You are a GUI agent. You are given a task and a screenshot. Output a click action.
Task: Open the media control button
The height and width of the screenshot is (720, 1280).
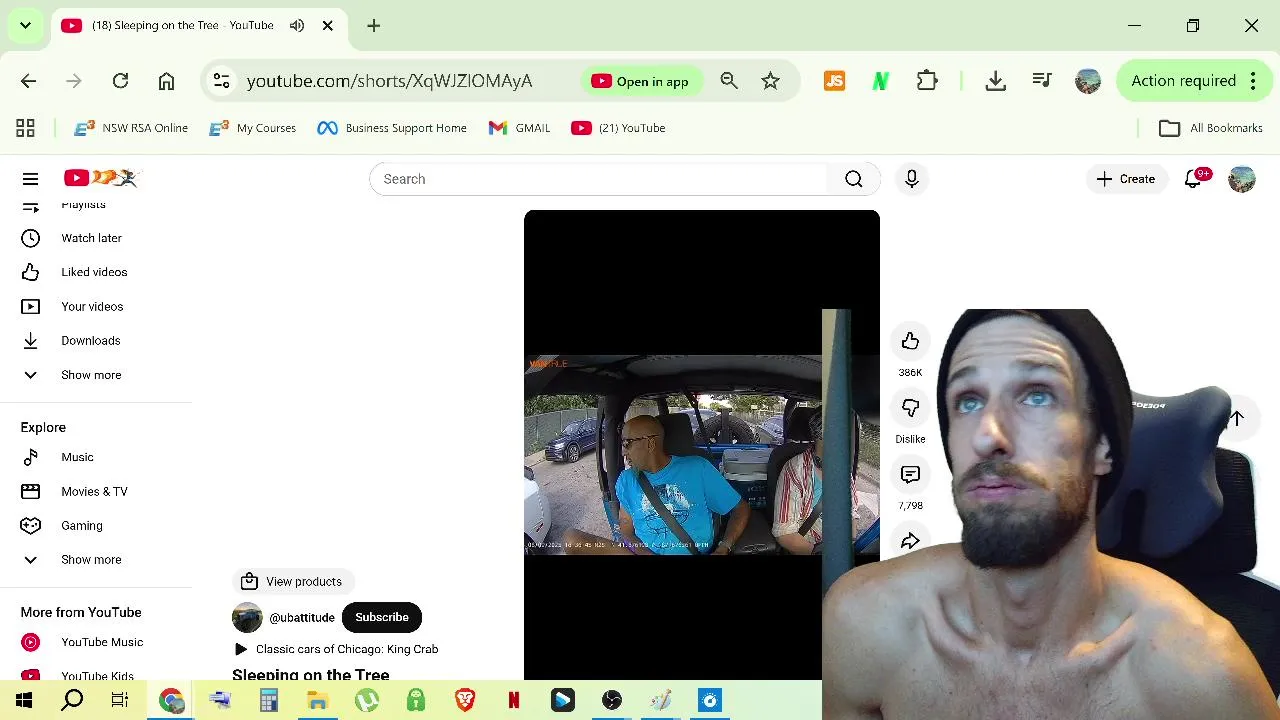(1042, 81)
